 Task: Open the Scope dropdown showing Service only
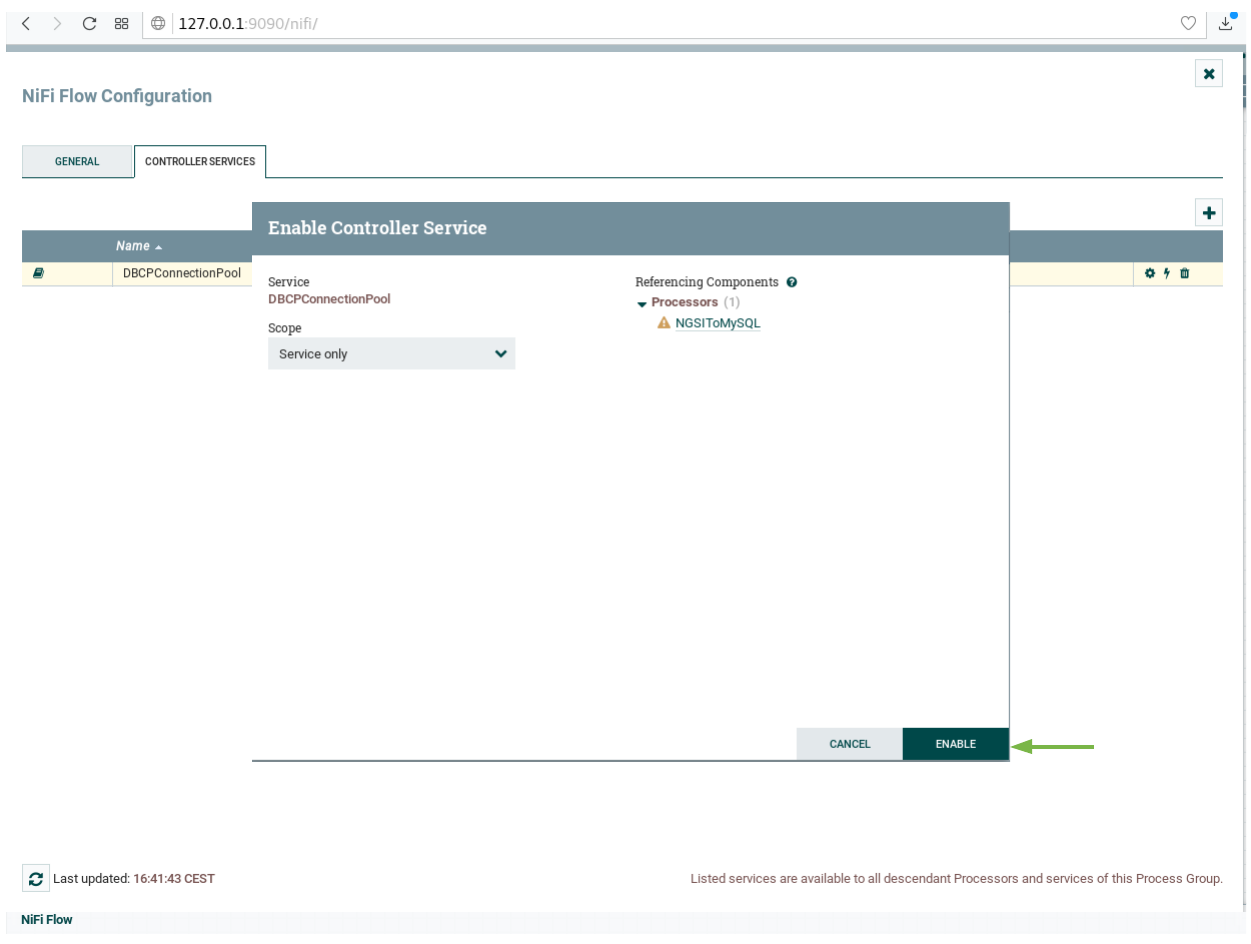tap(391, 354)
